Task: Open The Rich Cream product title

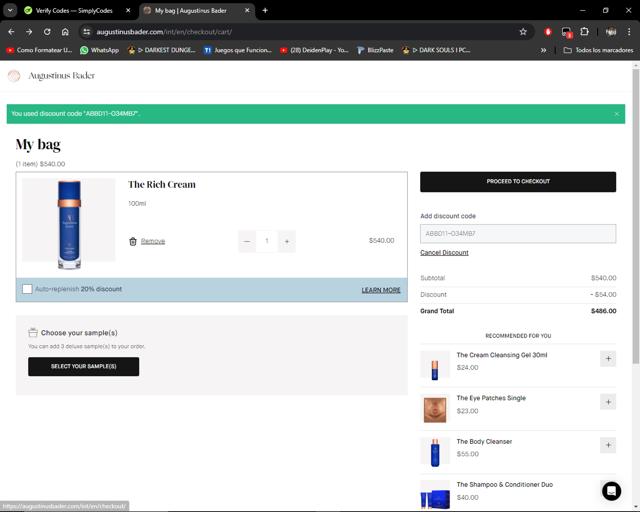Action: (162, 185)
